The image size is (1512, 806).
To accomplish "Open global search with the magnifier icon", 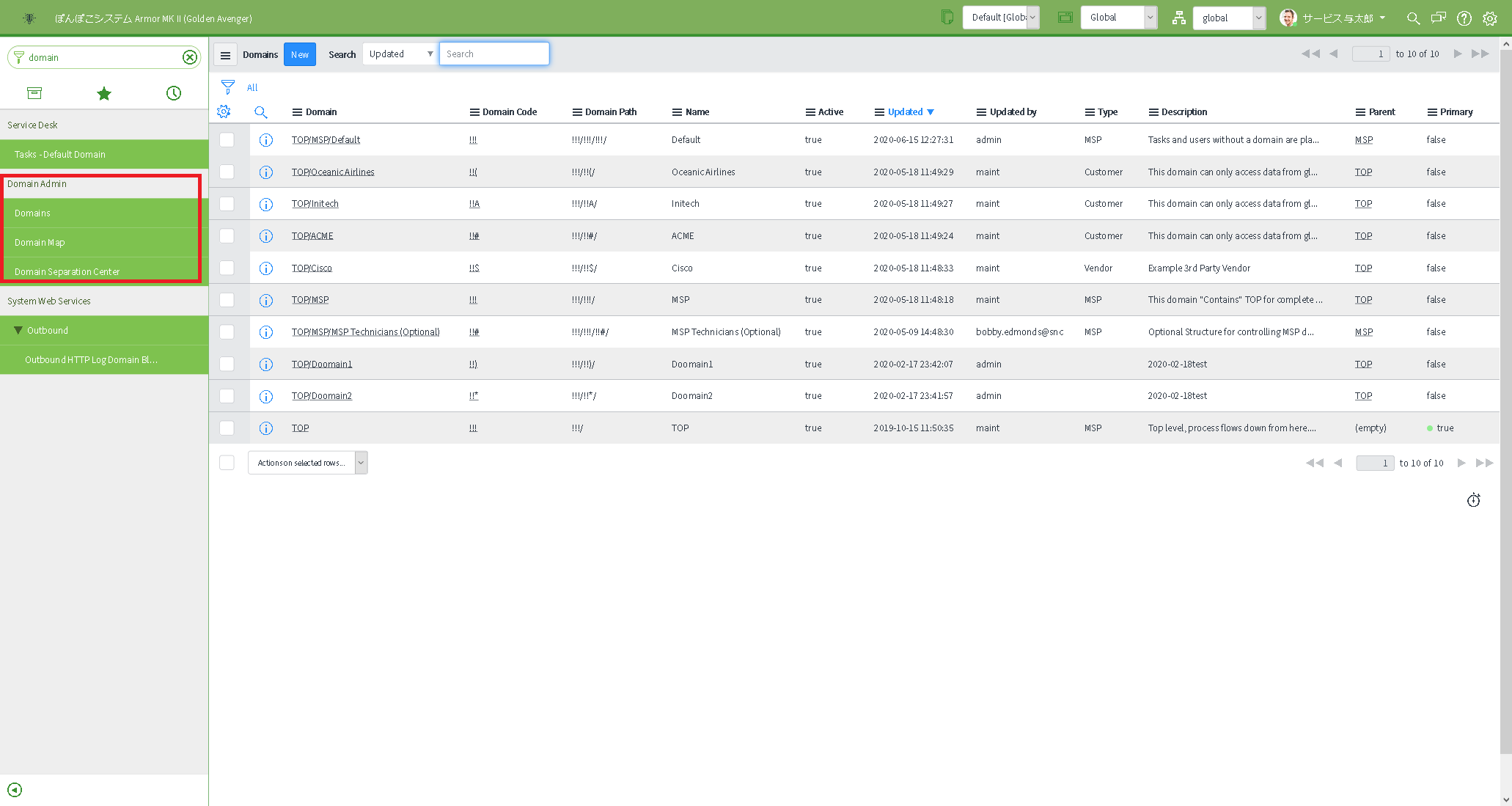I will tap(1412, 18).
